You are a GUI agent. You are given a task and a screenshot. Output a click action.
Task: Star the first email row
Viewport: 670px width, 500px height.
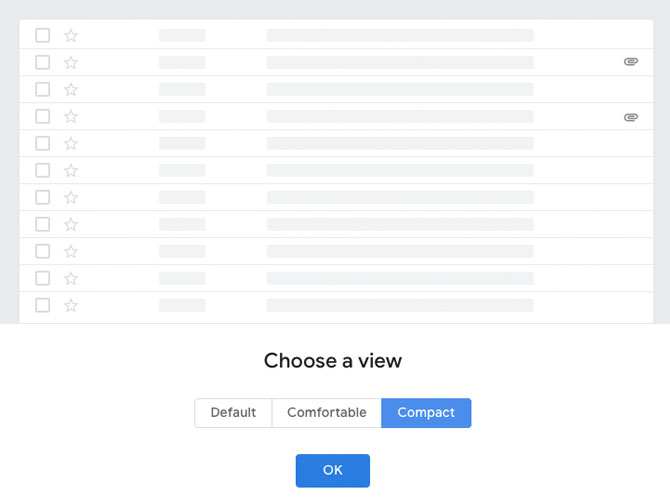point(71,35)
